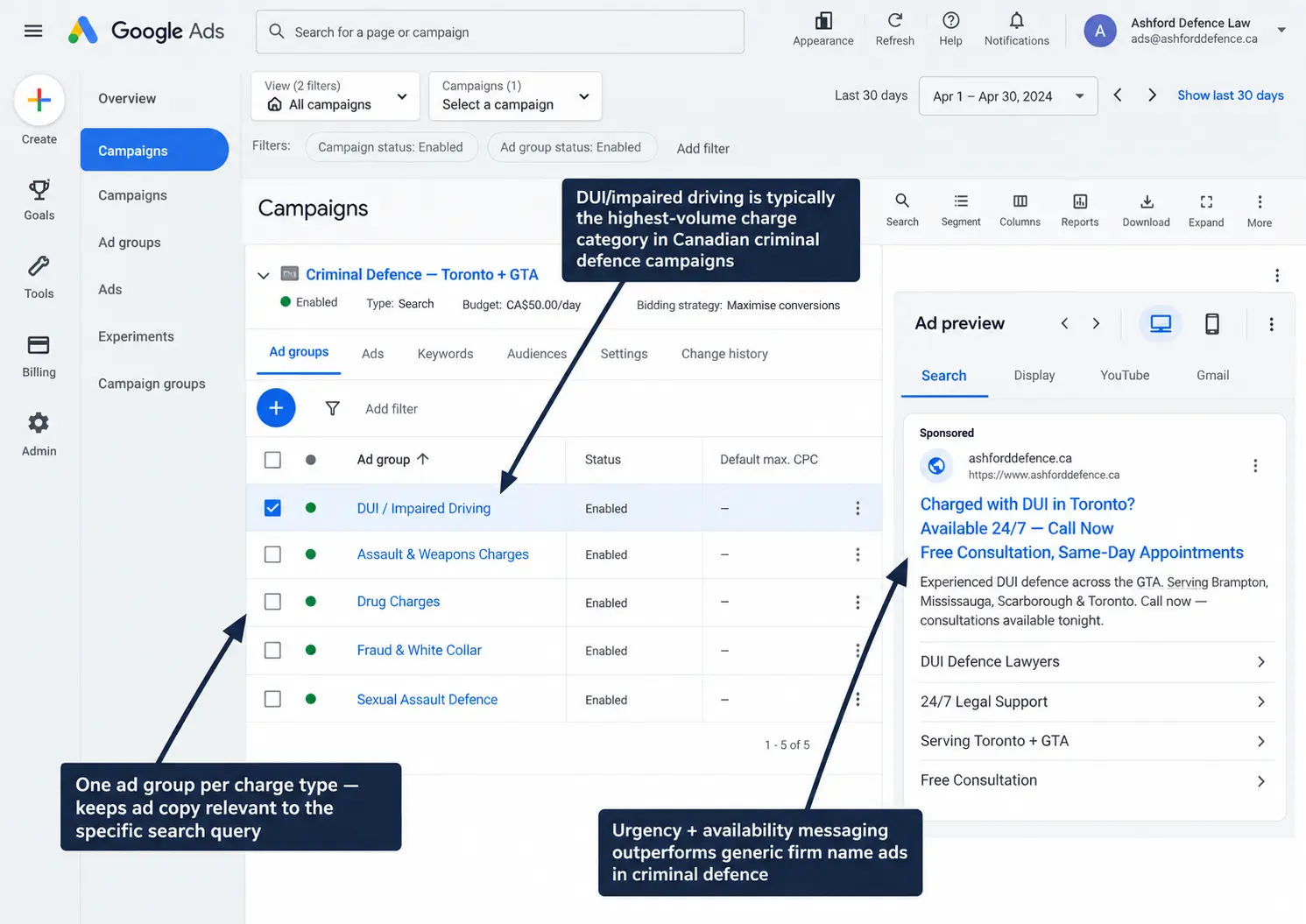Switch ad preview to desktop view

[x=1161, y=324]
